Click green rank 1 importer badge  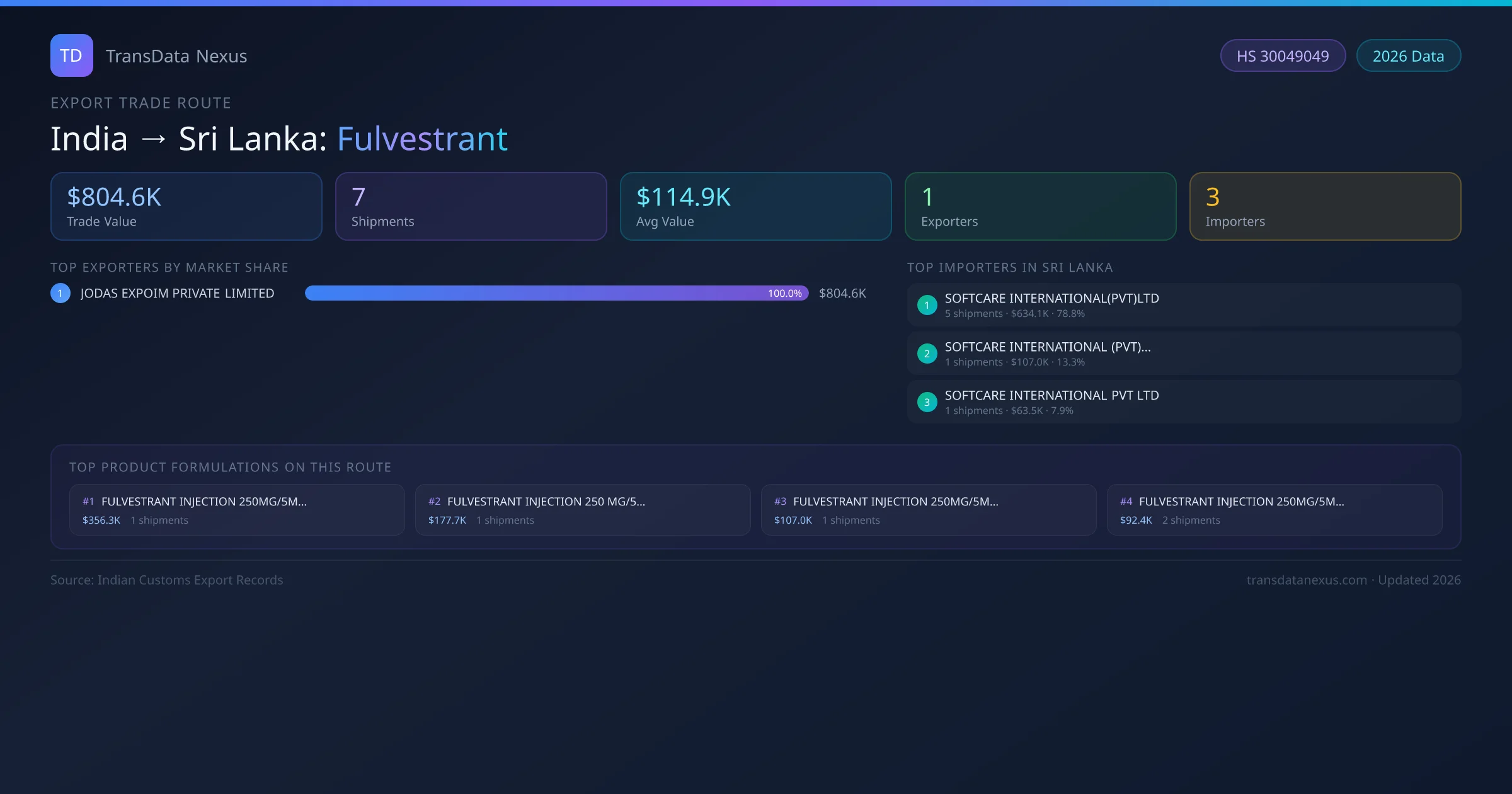(x=927, y=305)
